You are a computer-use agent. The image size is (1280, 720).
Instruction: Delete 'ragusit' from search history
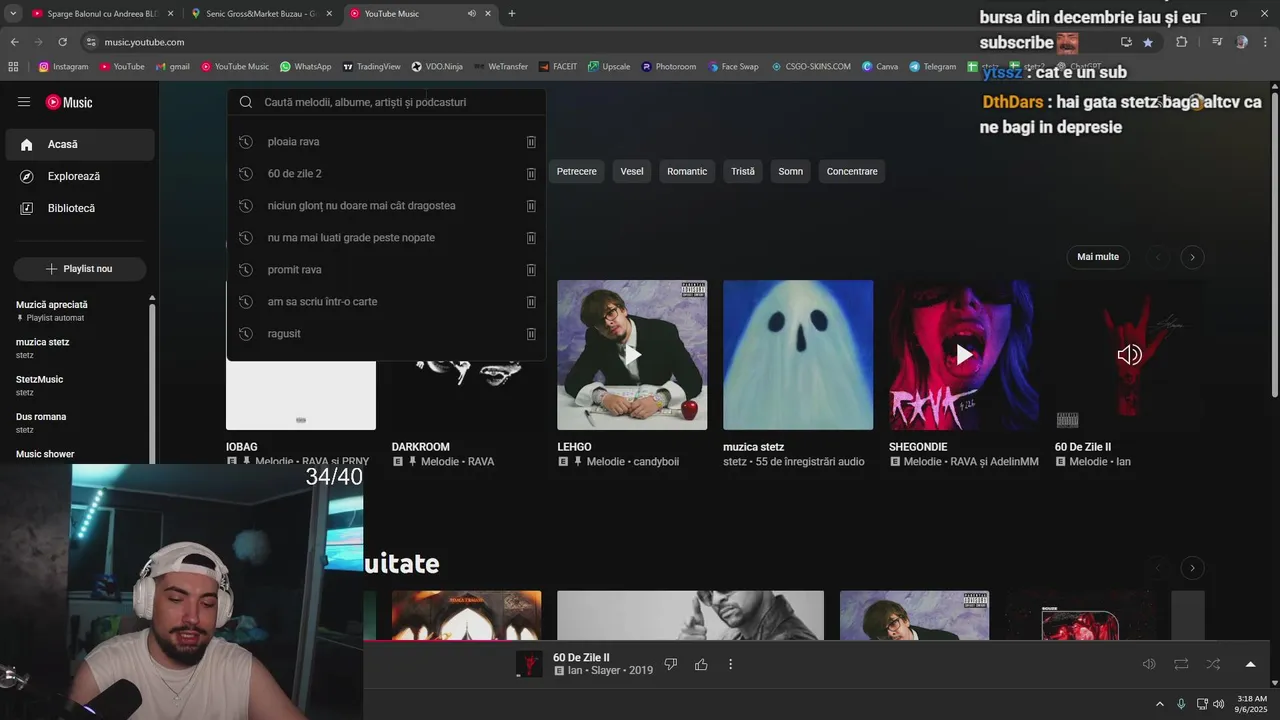[531, 334]
